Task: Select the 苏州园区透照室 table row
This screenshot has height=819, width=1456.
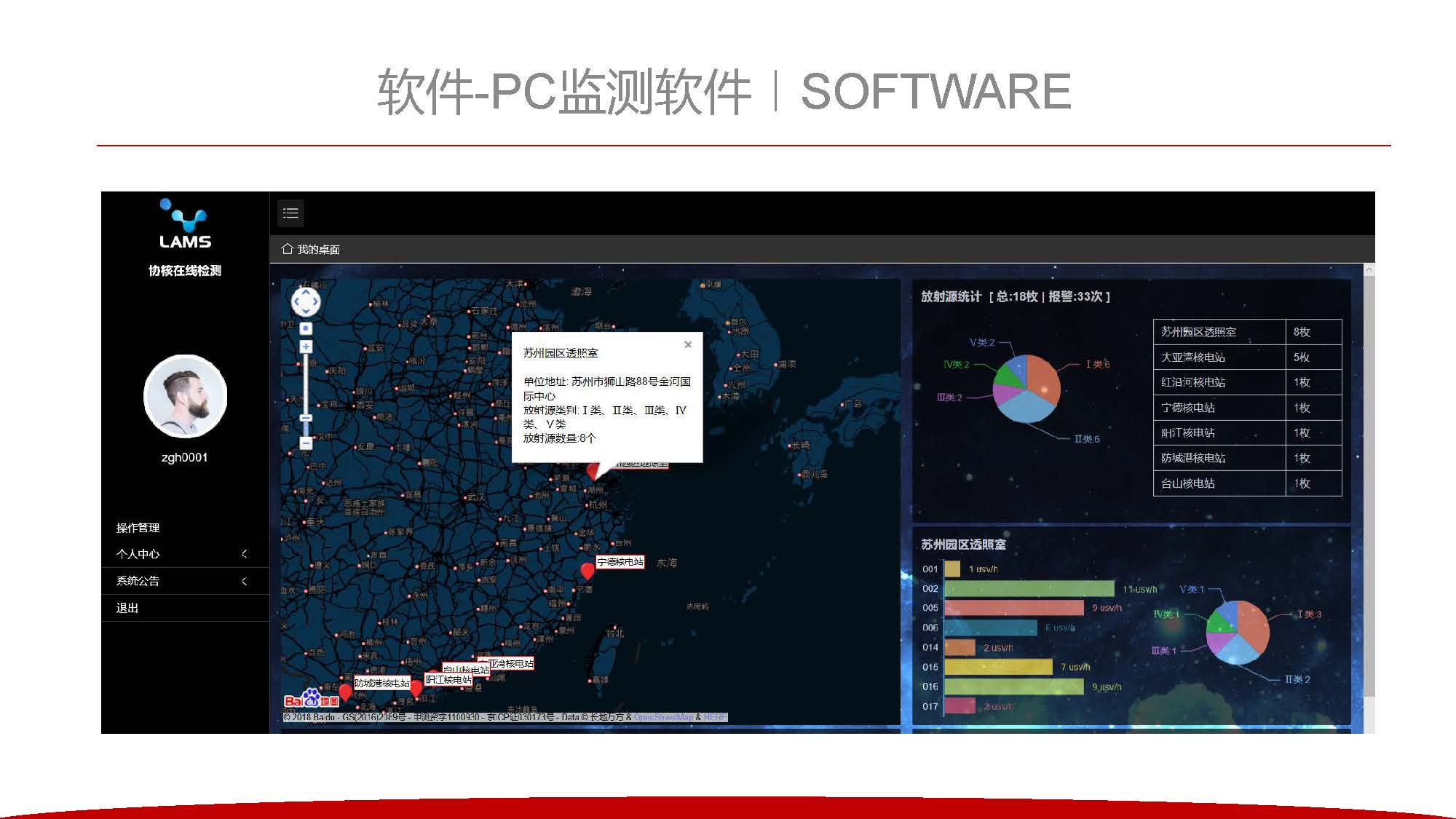Action: (x=1247, y=332)
